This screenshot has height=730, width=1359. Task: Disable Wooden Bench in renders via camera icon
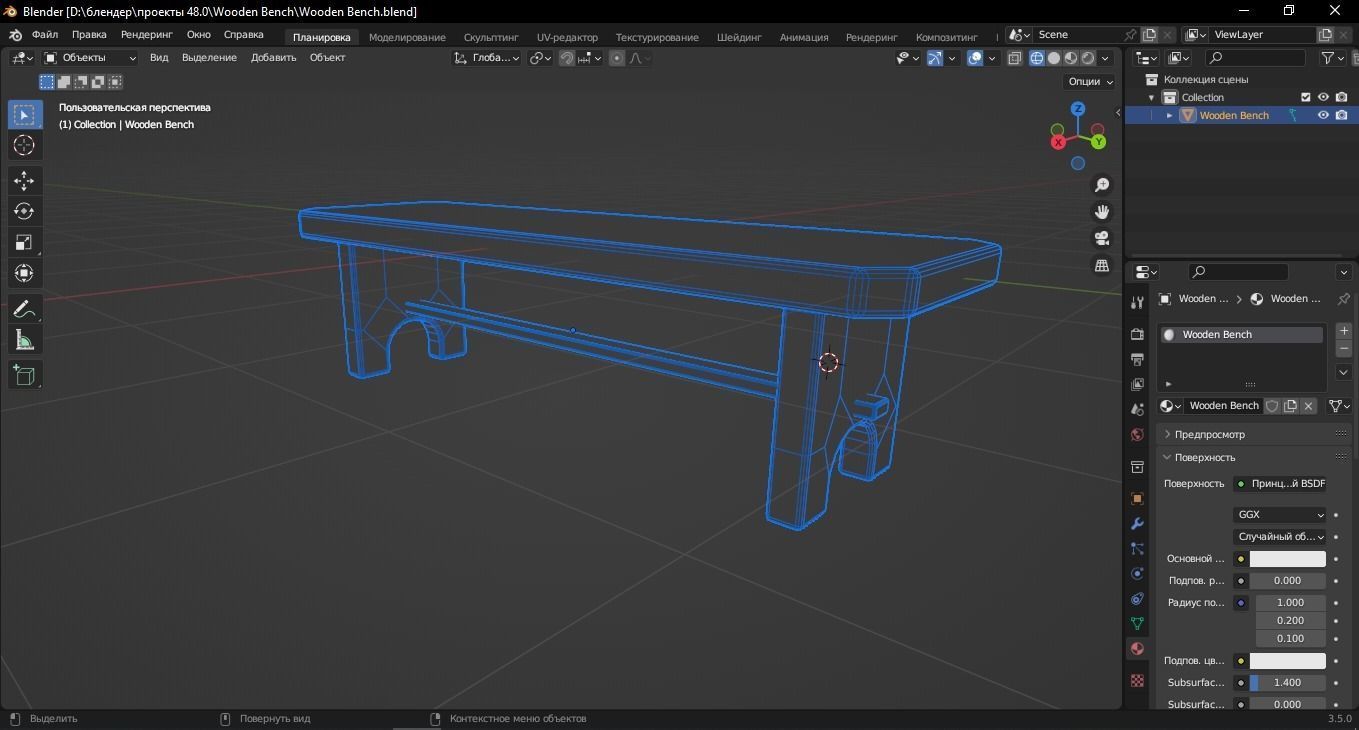[x=1341, y=115]
